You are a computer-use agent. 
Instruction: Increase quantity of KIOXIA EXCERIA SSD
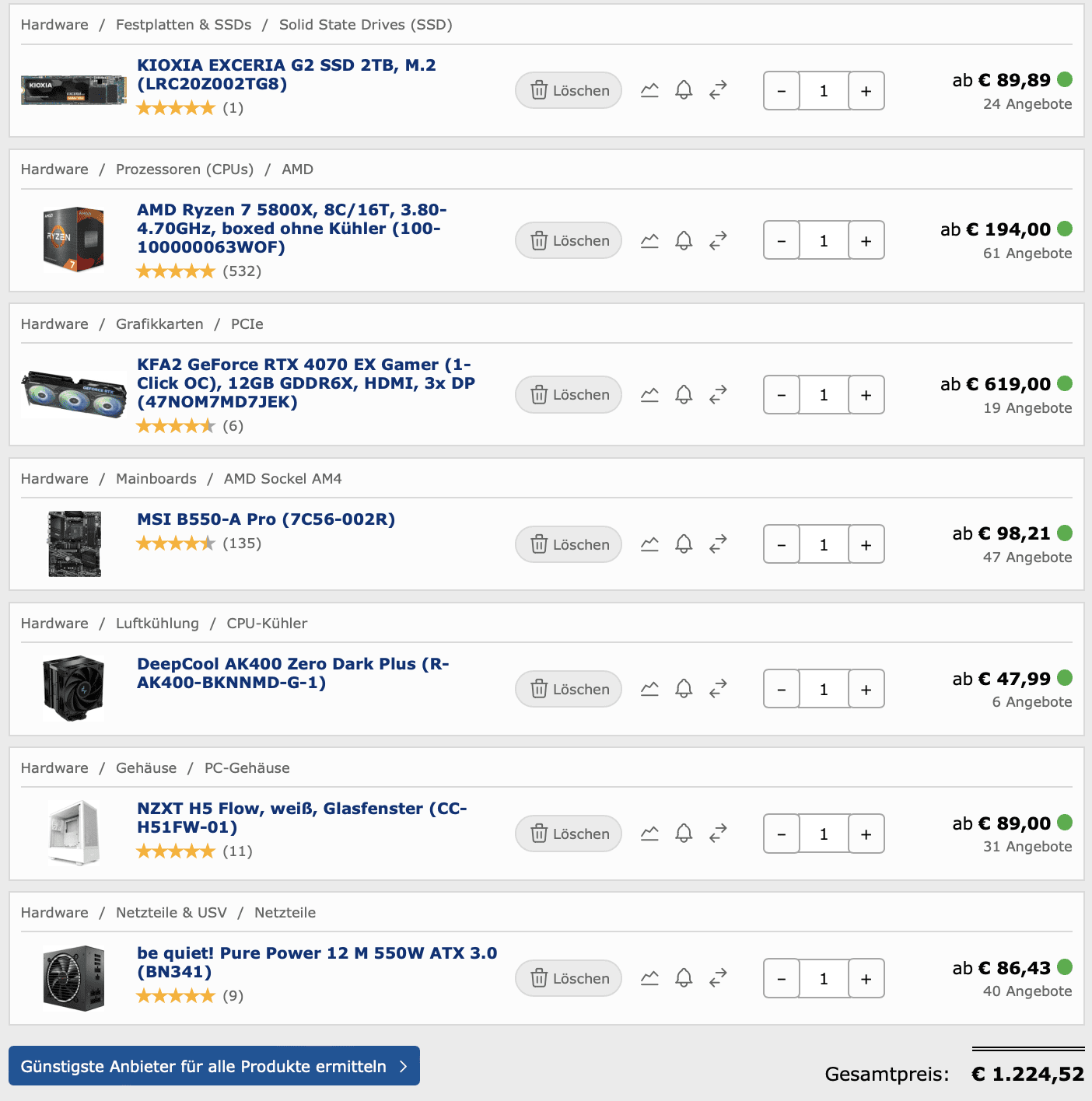click(x=866, y=91)
